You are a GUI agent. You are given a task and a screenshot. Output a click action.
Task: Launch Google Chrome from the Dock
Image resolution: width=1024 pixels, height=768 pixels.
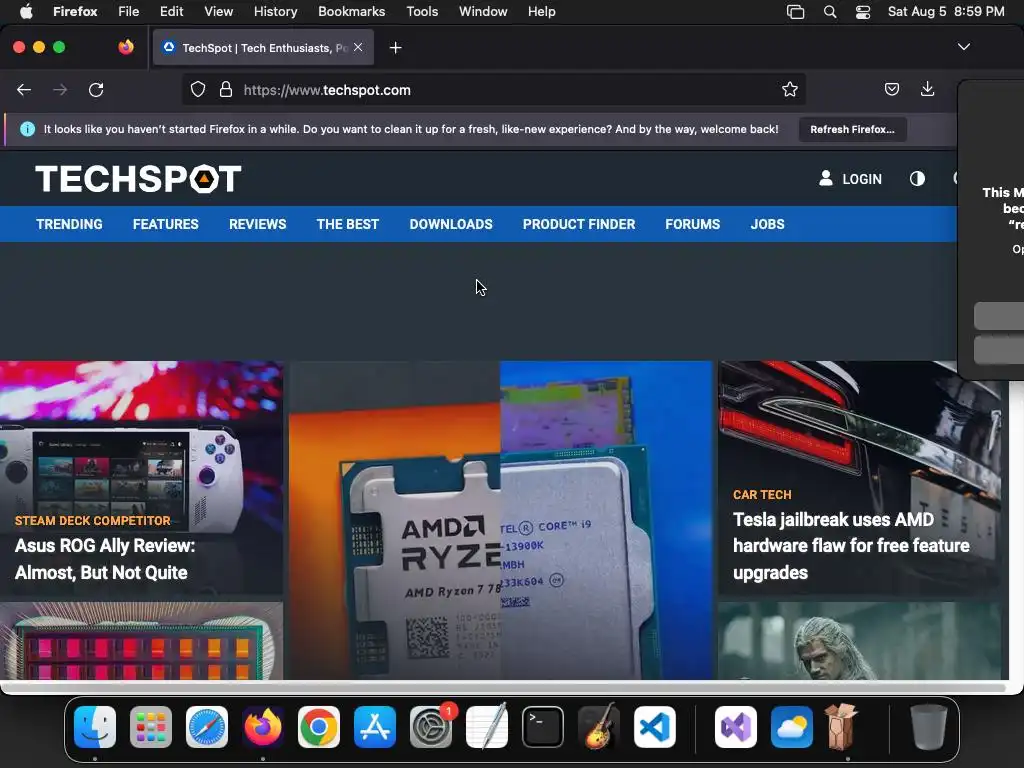tap(319, 727)
